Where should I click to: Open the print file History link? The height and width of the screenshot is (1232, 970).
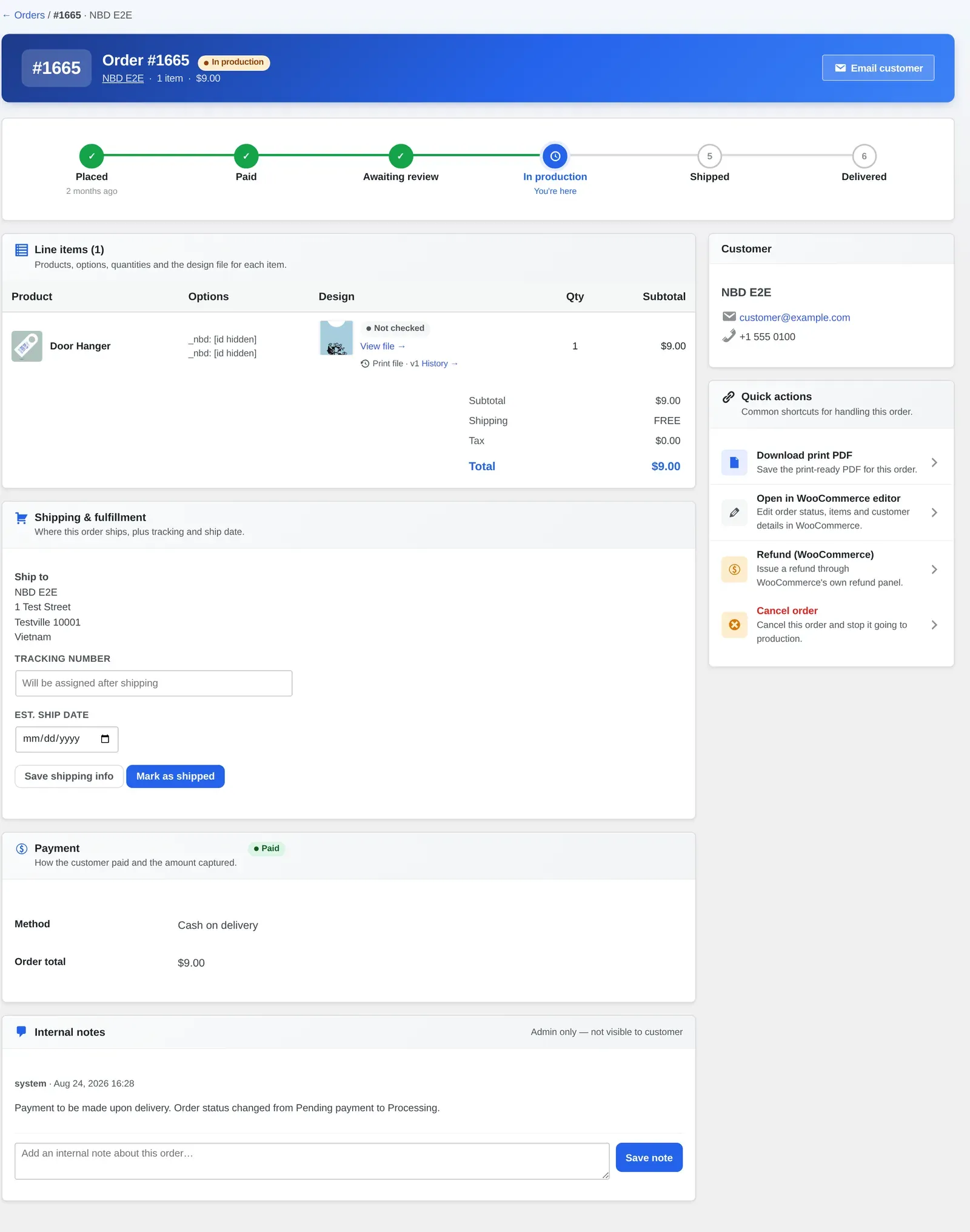440,364
